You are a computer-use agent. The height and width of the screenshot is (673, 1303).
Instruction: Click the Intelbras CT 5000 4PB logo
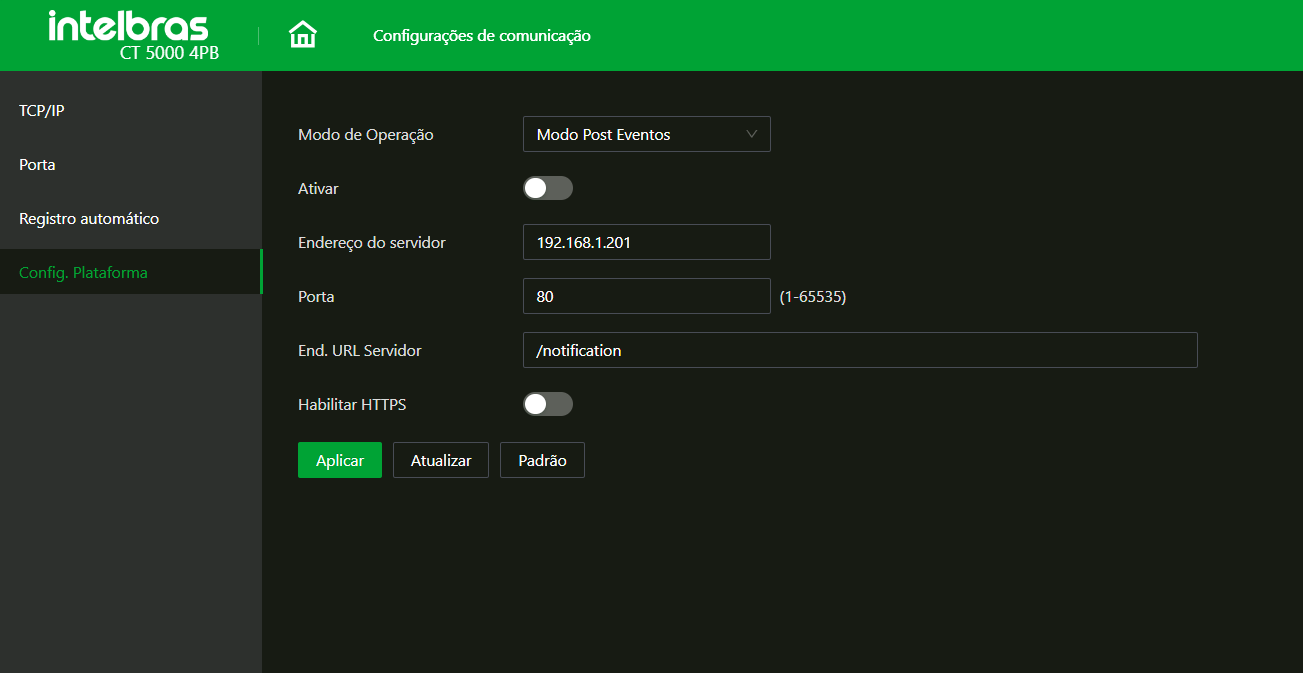coord(129,35)
